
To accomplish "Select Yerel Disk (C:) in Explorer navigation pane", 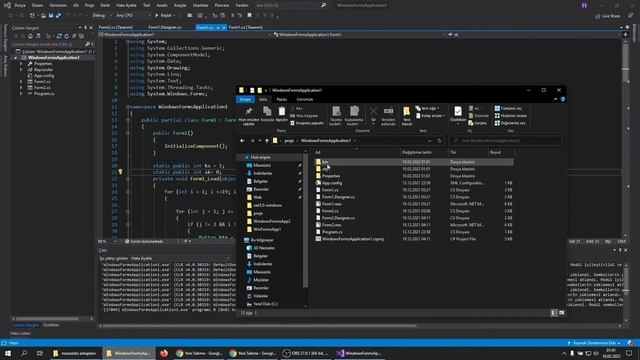I will pyautogui.click(x=265, y=304).
